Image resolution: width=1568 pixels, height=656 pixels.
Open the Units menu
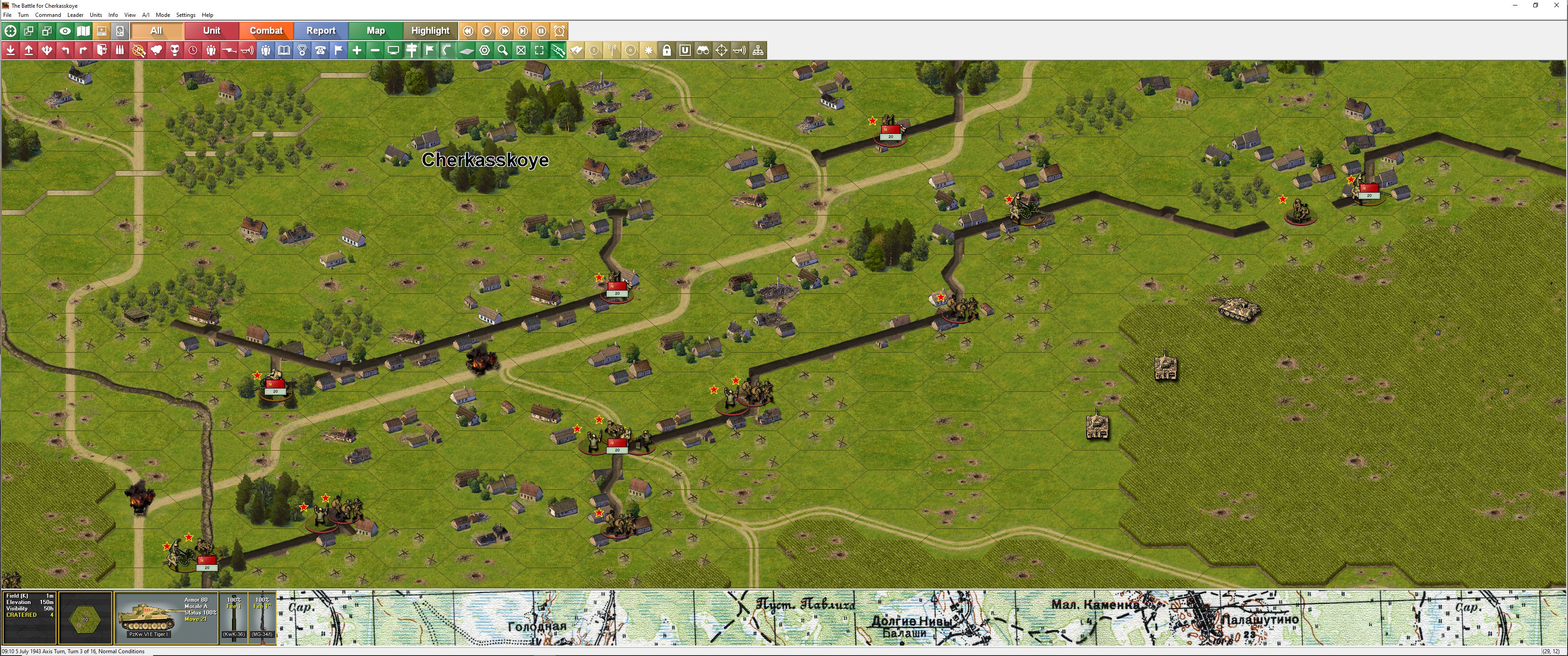96,15
